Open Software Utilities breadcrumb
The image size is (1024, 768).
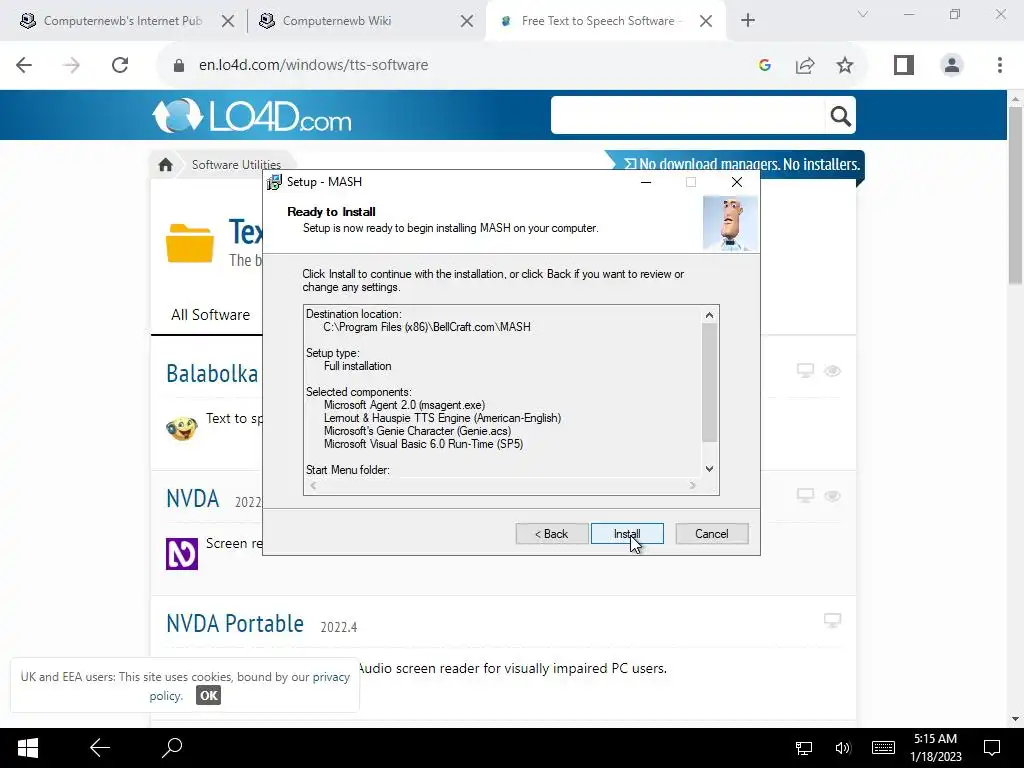point(236,165)
